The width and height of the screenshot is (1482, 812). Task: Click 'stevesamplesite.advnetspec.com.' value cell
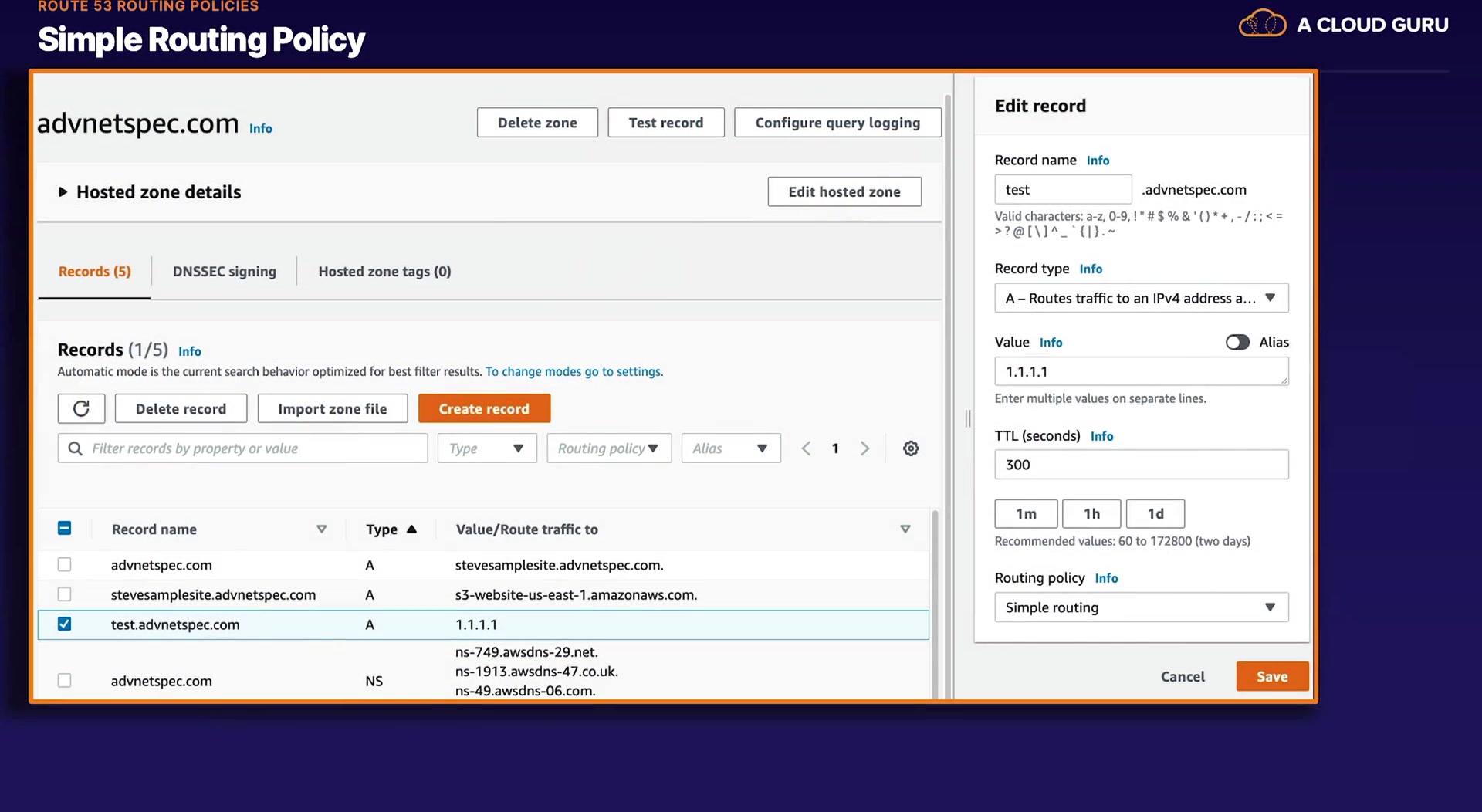click(x=559, y=565)
